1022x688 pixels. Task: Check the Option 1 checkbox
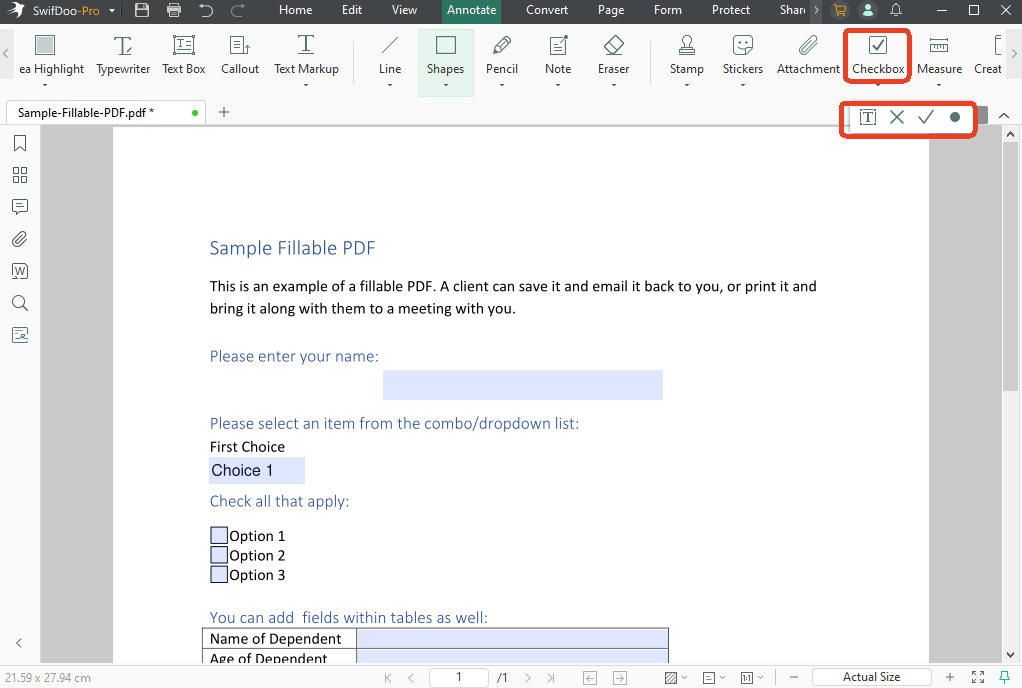[x=219, y=536]
